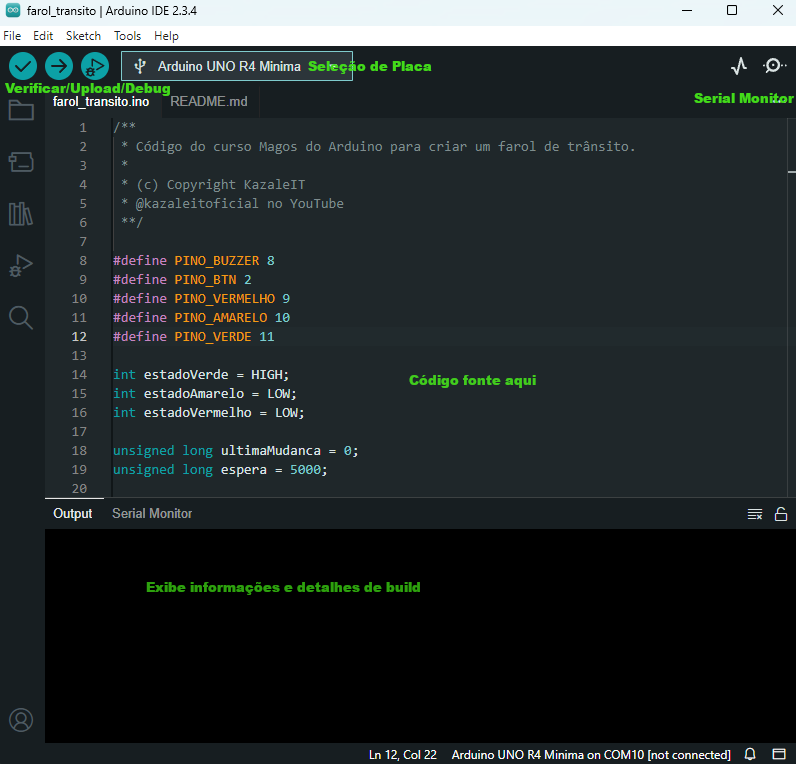Minimize the Arduino IDE window
796x764 pixels.
tap(687, 10)
